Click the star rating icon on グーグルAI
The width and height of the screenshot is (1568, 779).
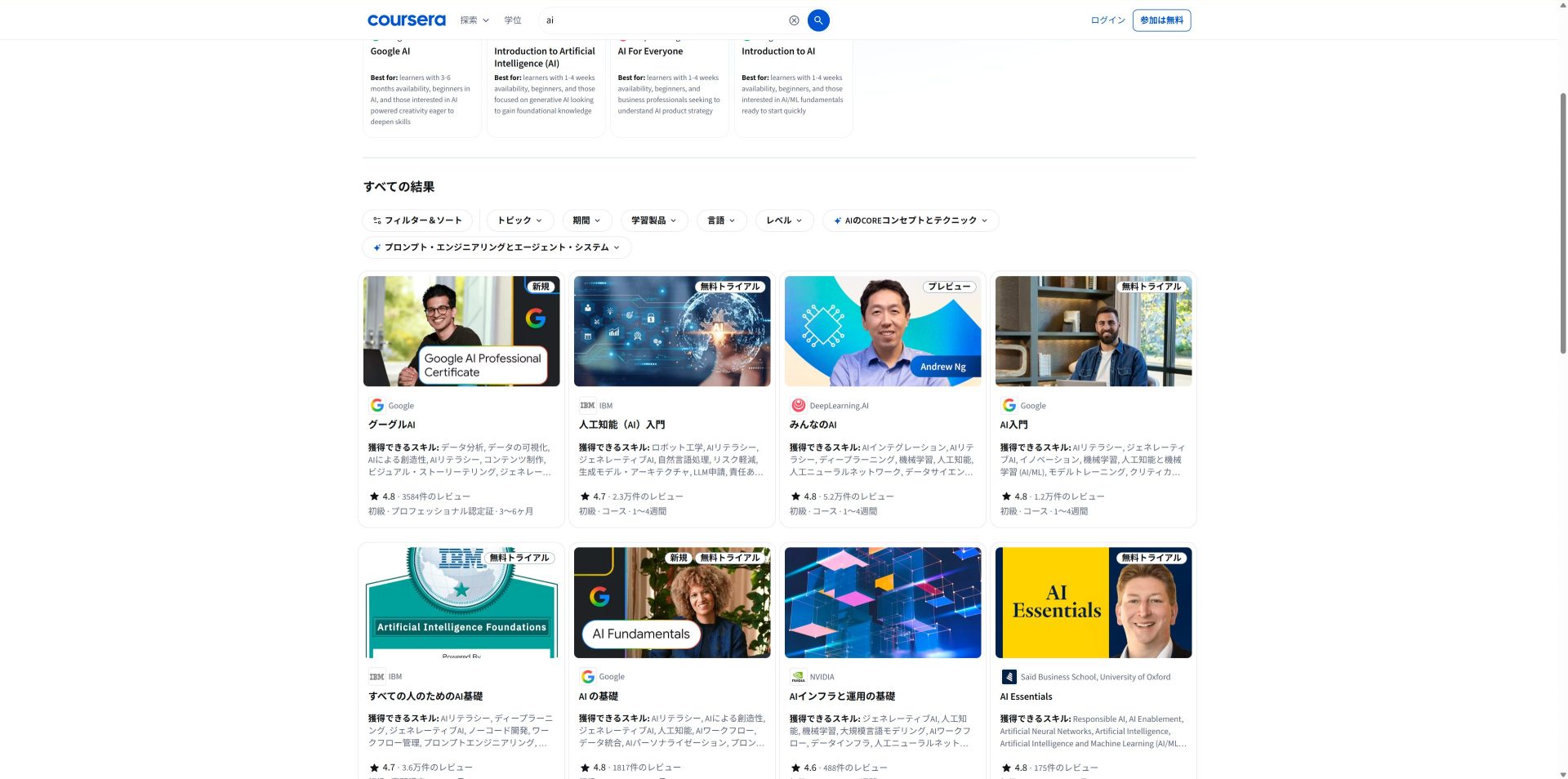point(374,496)
